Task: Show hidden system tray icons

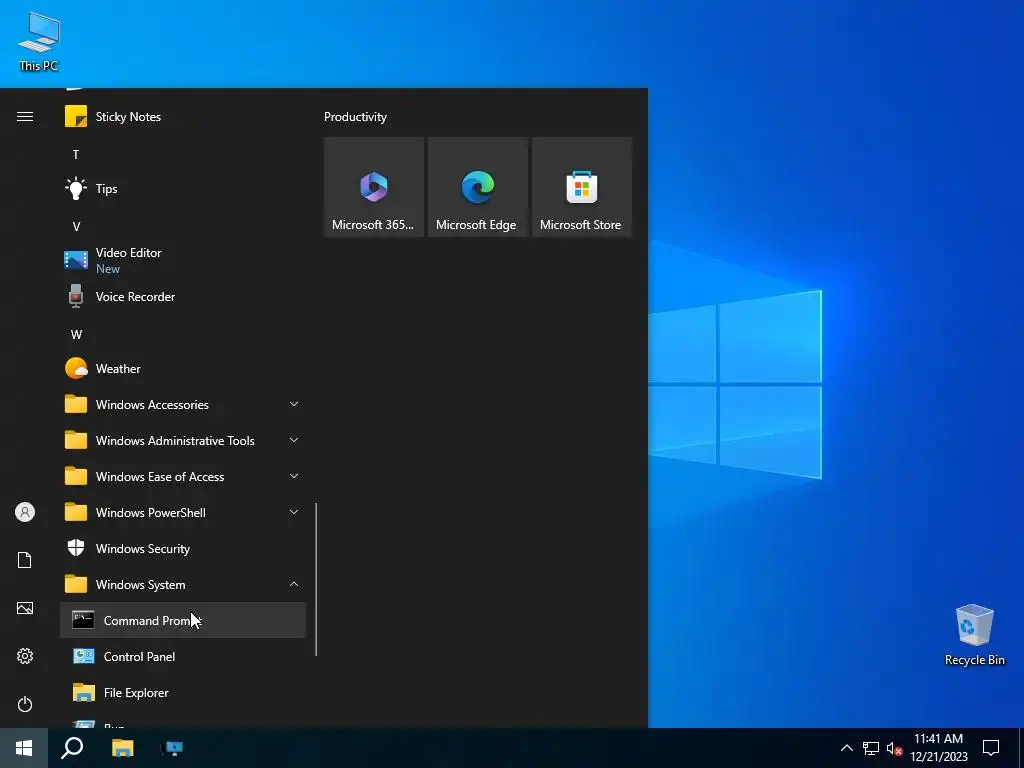Action: pyautogui.click(x=846, y=748)
